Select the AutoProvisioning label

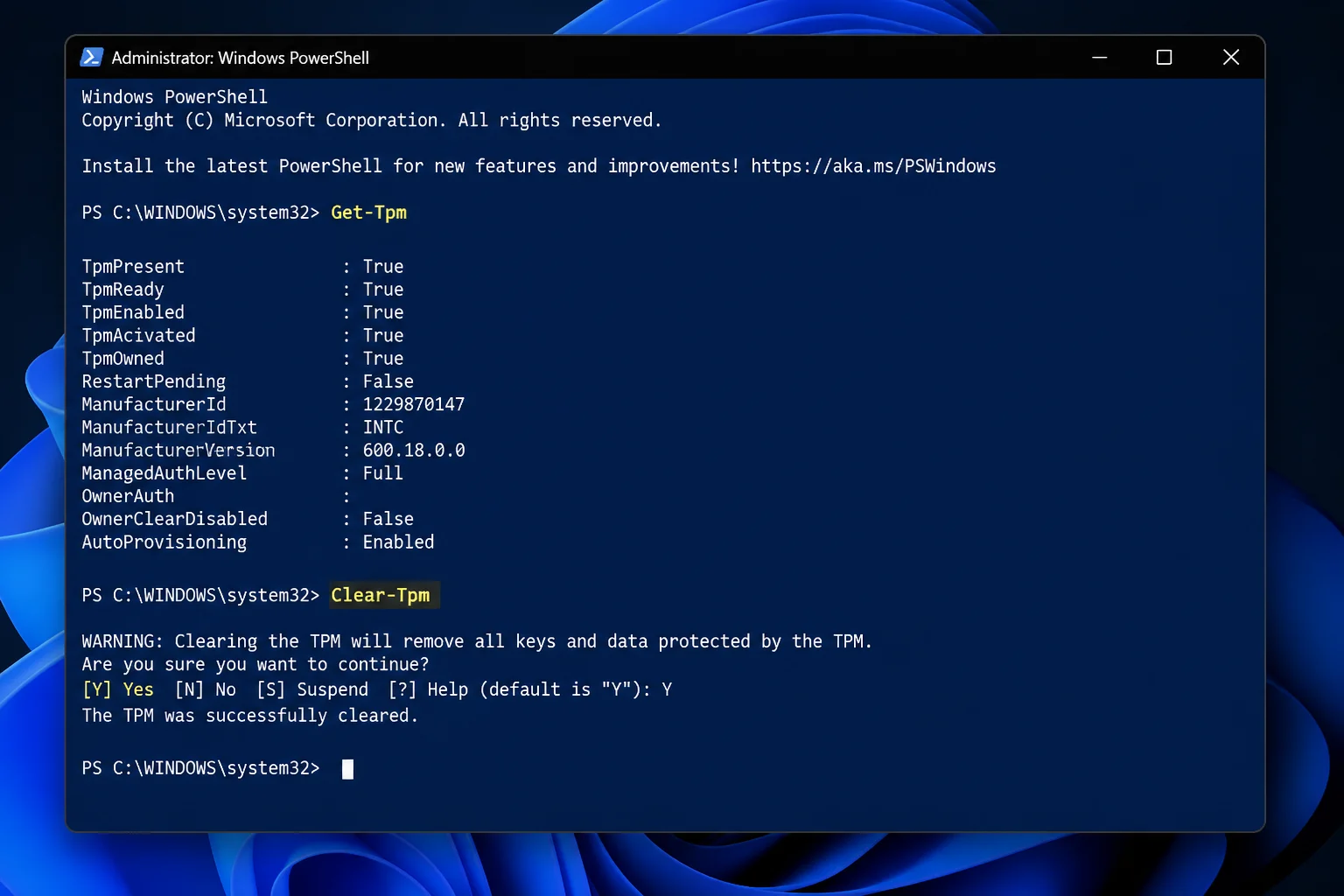[164, 542]
